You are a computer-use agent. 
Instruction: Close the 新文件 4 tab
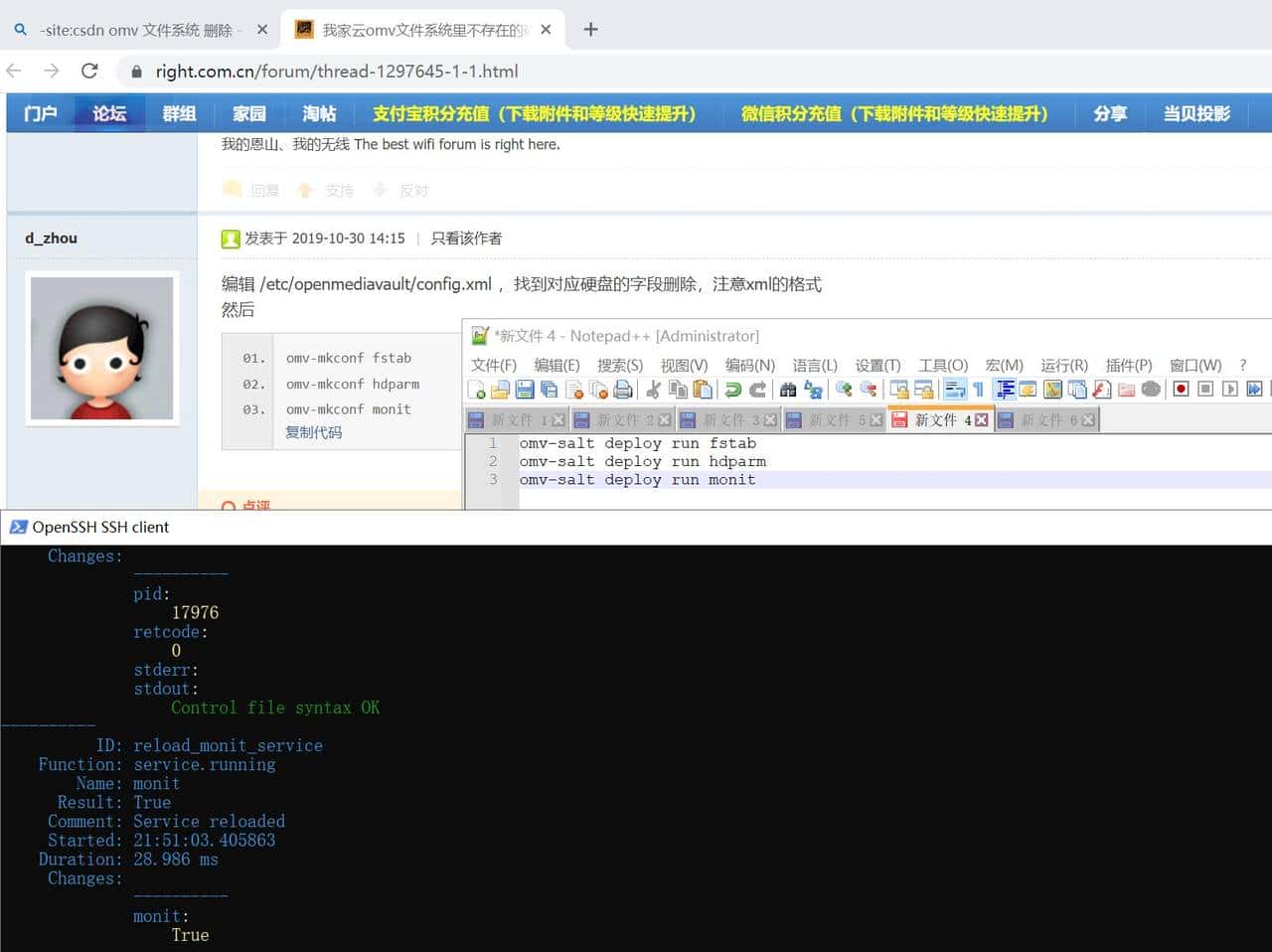pyautogui.click(x=982, y=420)
